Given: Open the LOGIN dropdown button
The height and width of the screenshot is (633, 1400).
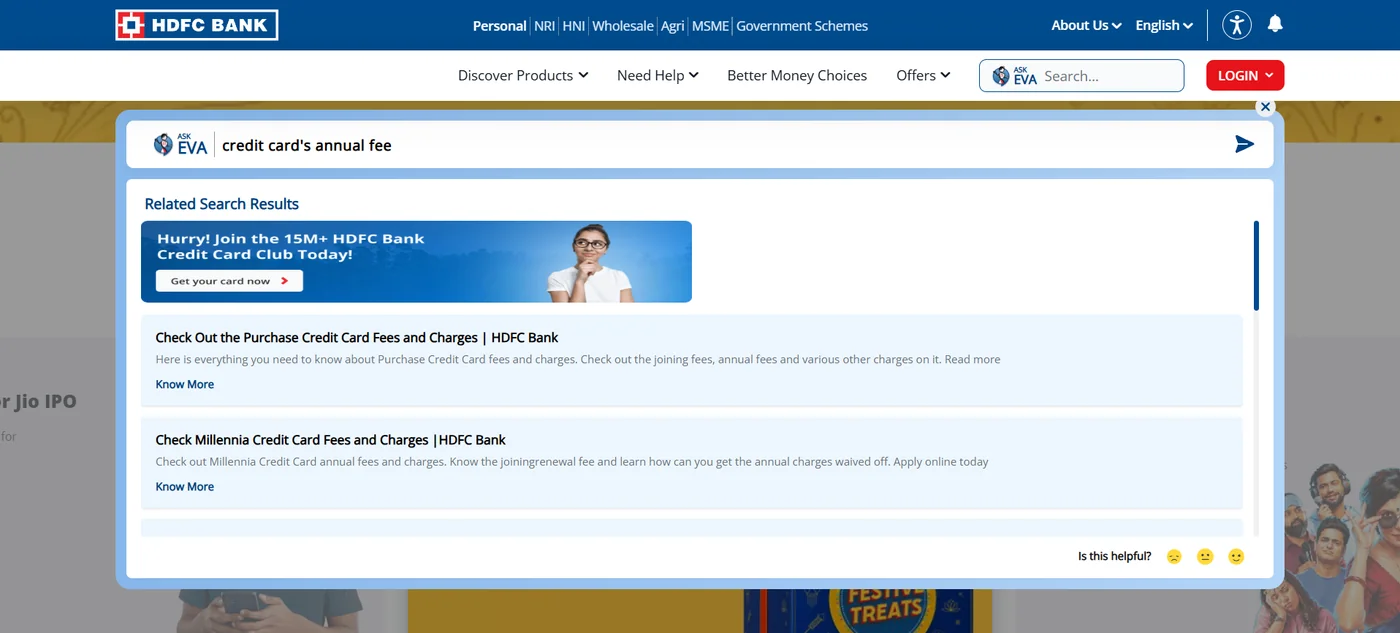Looking at the screenshot, I should tap(1245, 75).
